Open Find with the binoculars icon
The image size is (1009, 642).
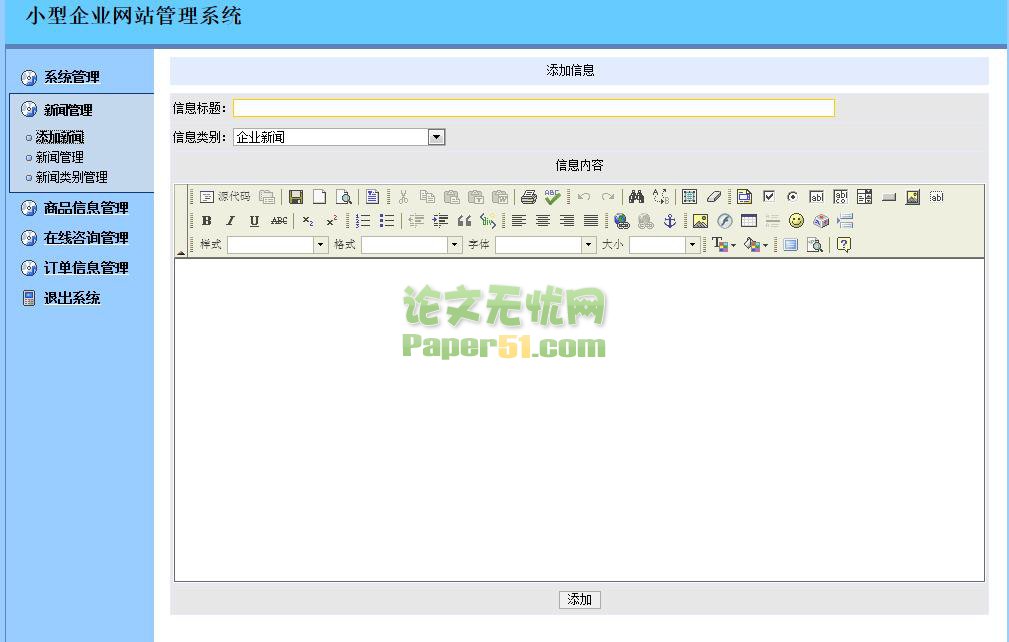(x=636, y=197)
